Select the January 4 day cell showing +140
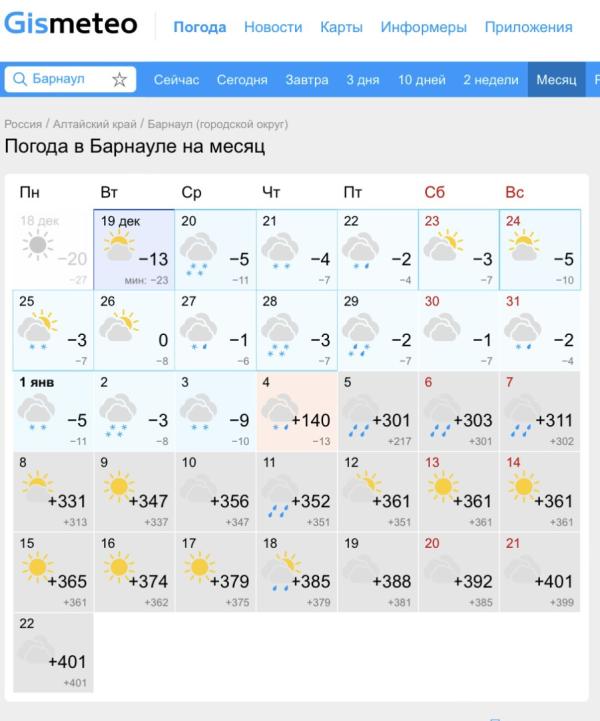 click(x=297, y=412)
